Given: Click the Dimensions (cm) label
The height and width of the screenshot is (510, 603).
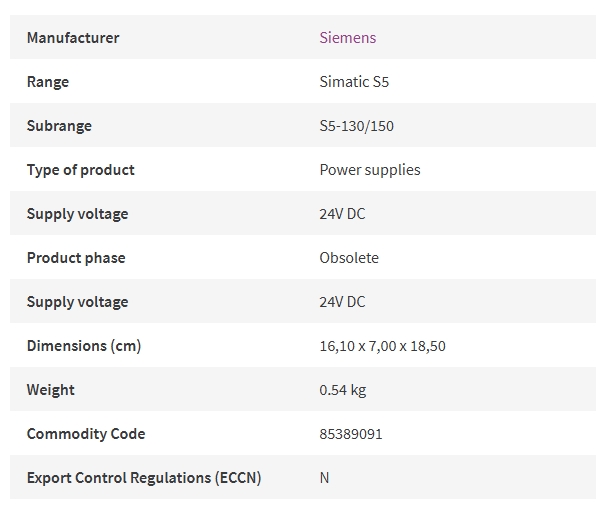Looking at the screenshot, I should click(84, 346).
